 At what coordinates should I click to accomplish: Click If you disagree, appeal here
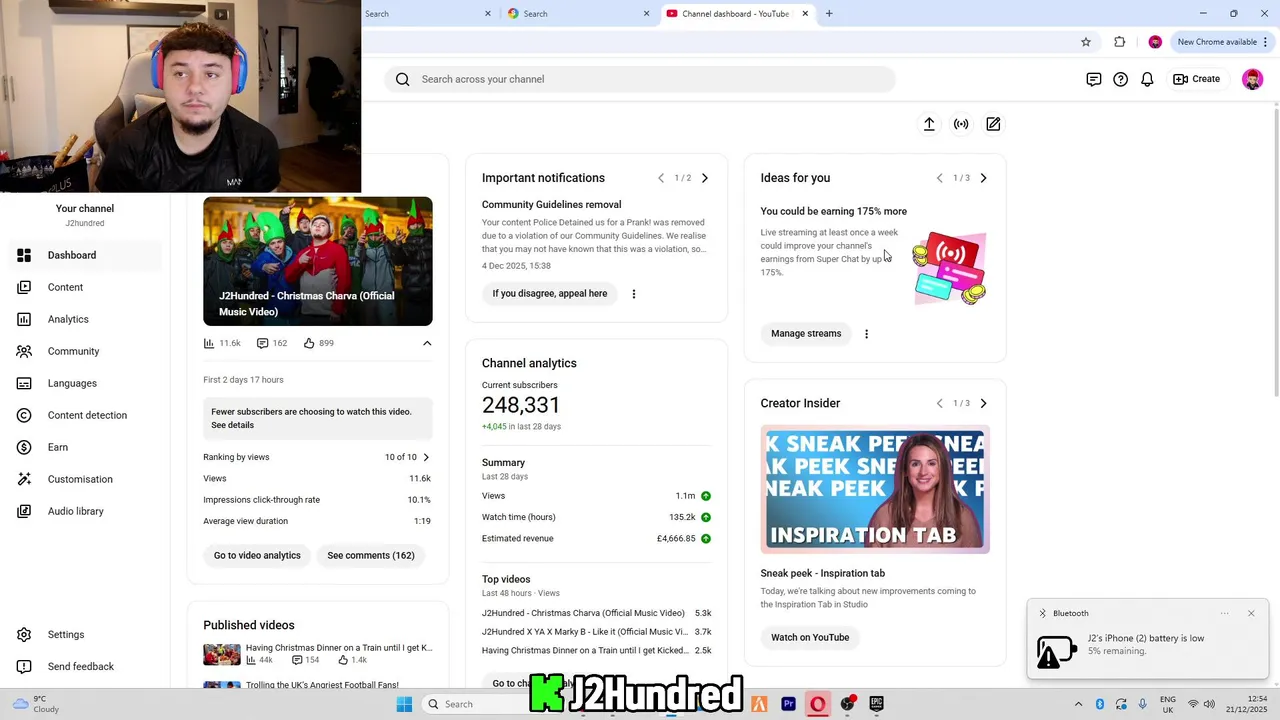tap(550, 294)
